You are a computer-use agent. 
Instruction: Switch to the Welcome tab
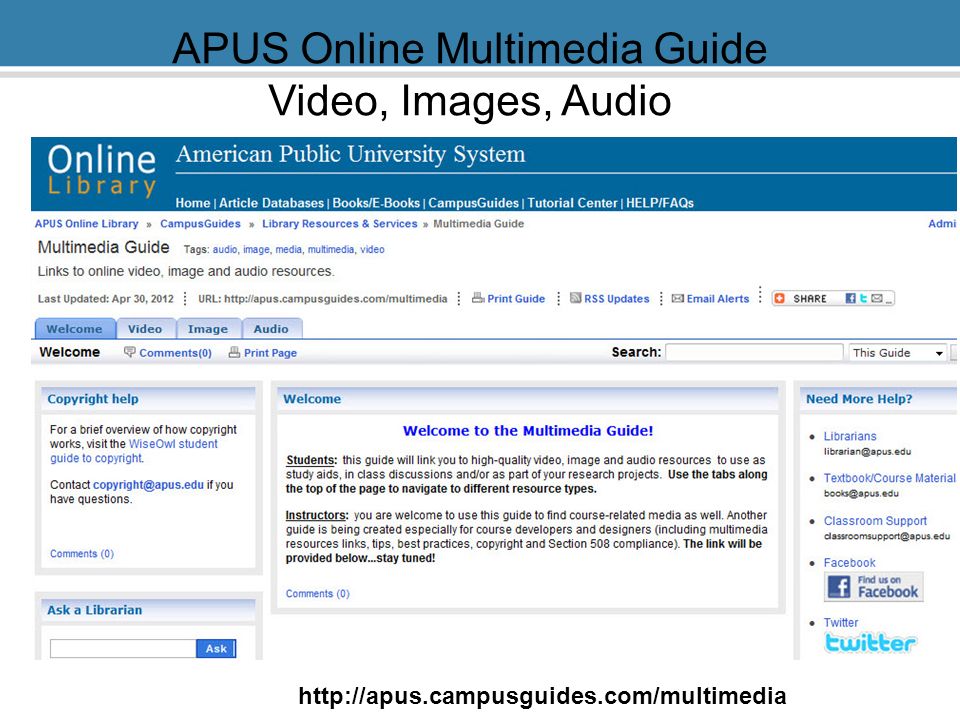pos(75,329)
